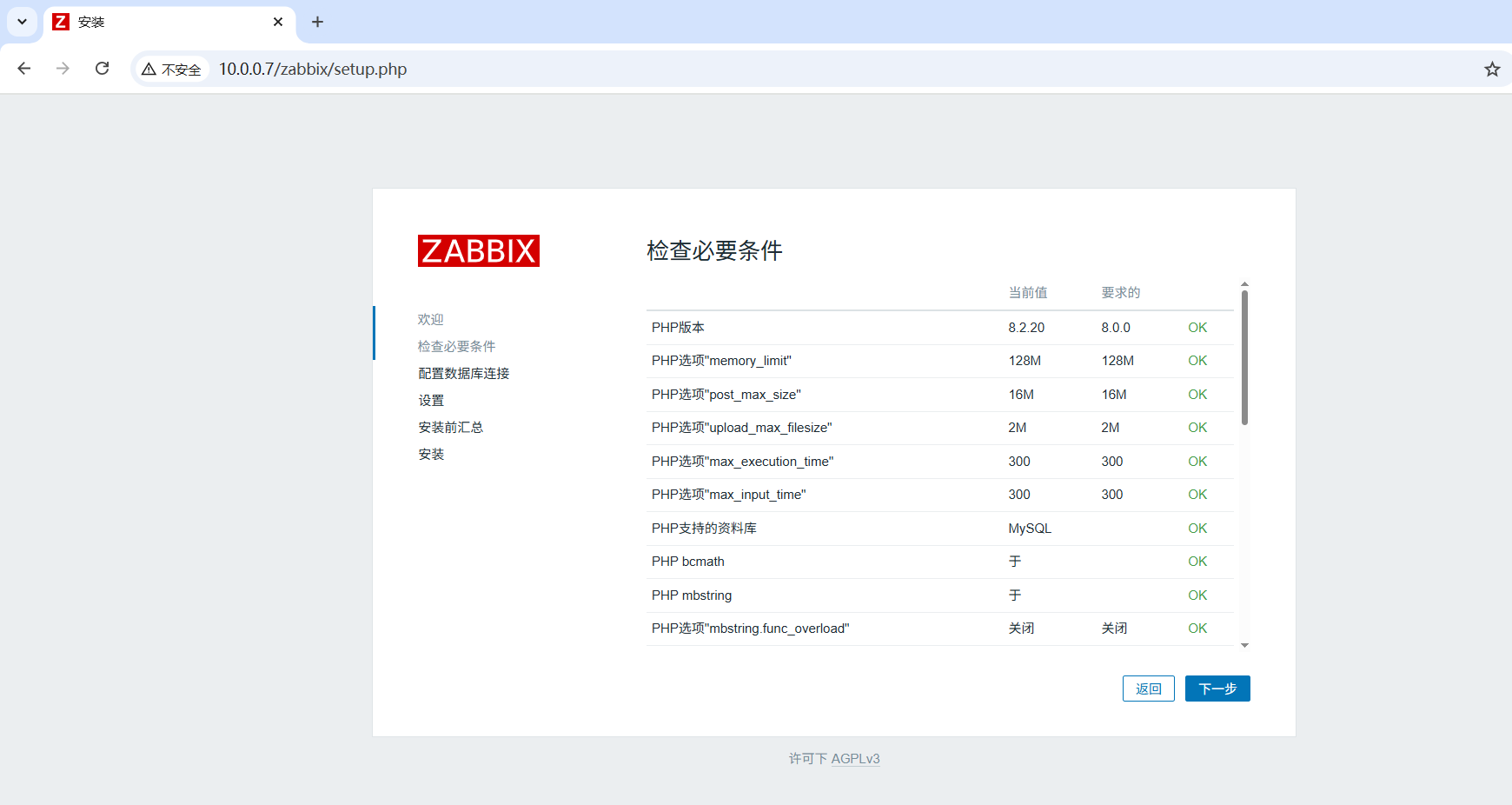Select the 安装 step in sidebar
The width and height of the screenshot is (1512, 805).
pos(431,454)
